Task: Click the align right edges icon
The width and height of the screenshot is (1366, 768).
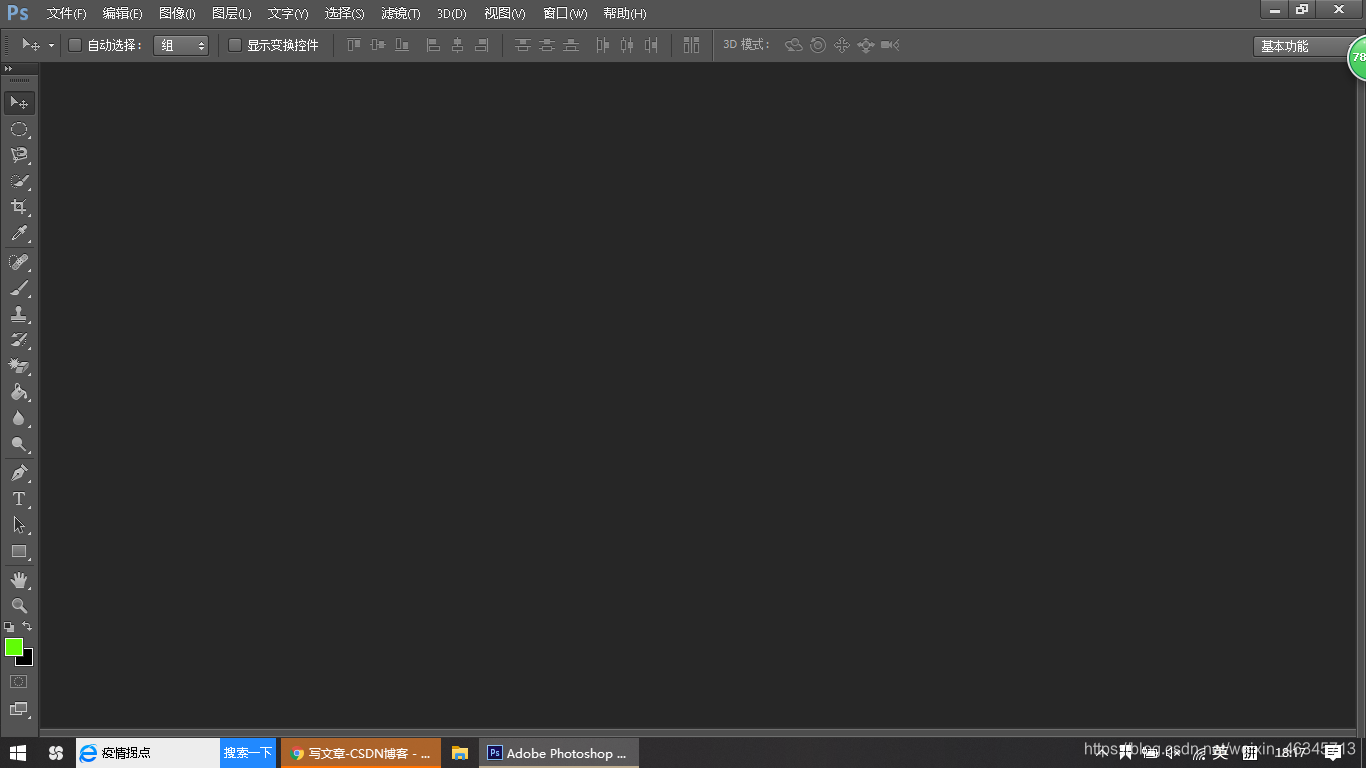Action: tap(481, 45)
